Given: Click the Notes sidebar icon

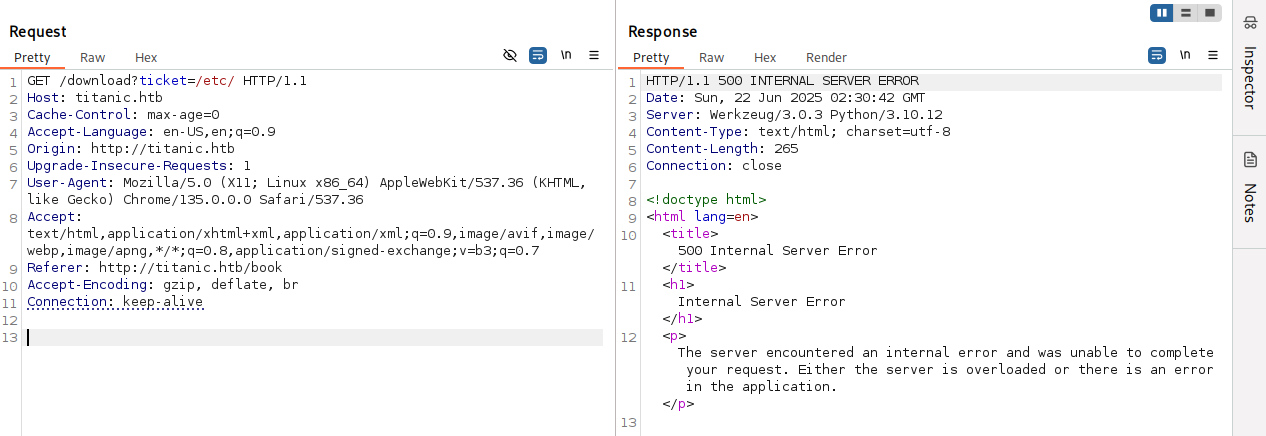Looking at the screenshot, I should click(1250, 160).
